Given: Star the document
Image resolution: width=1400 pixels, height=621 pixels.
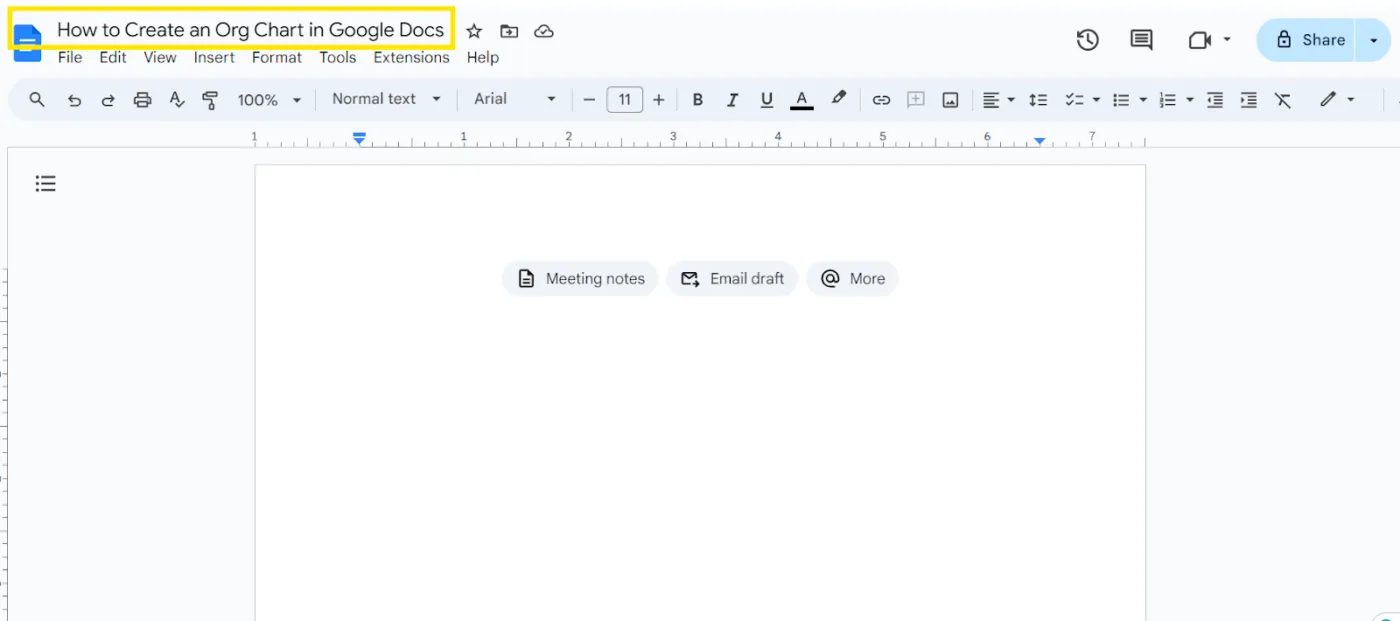Looking at the screenshot, I should (x=474, y=31).
